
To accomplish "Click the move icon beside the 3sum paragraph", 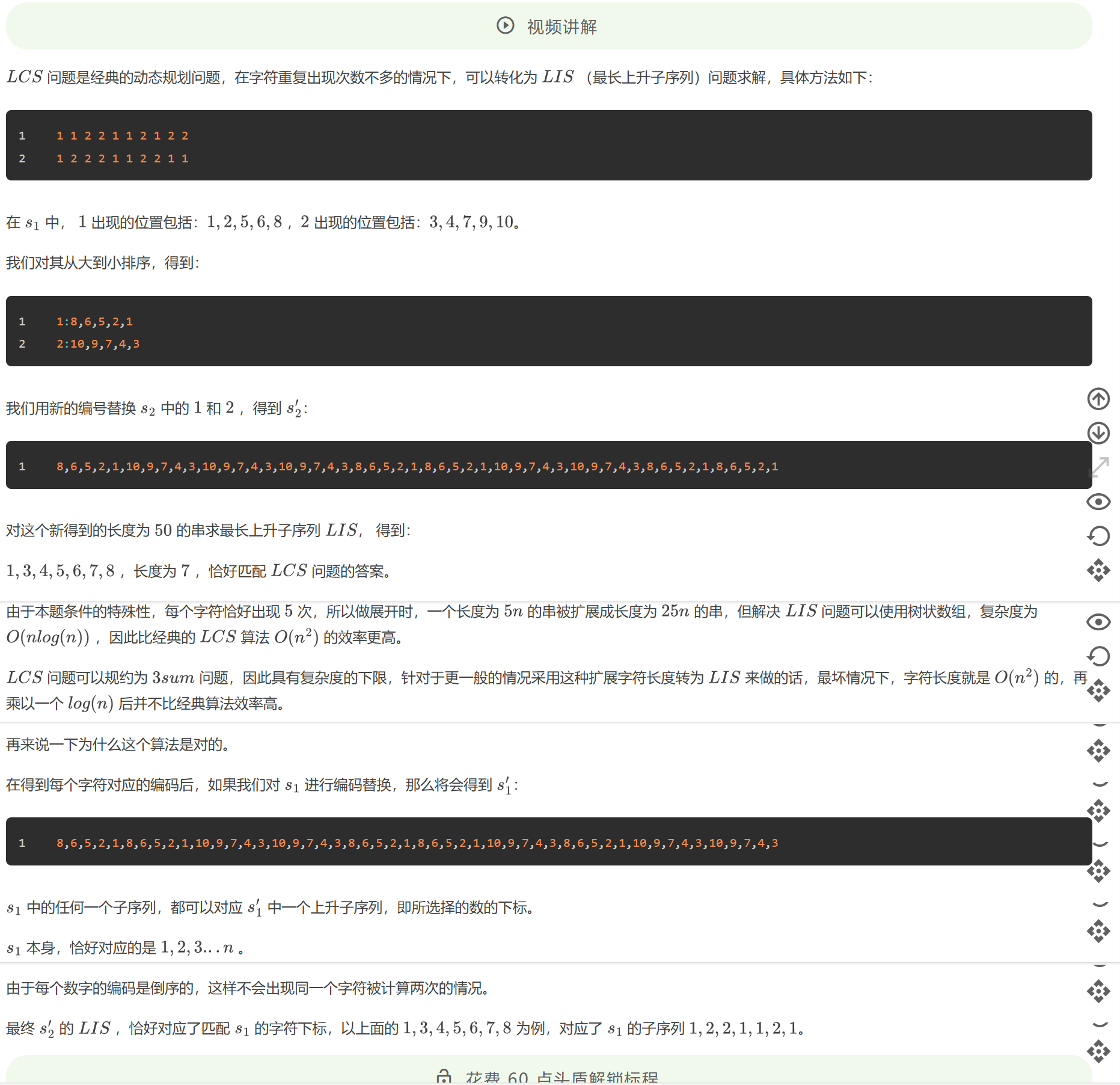I will (x=1098, y=690).
